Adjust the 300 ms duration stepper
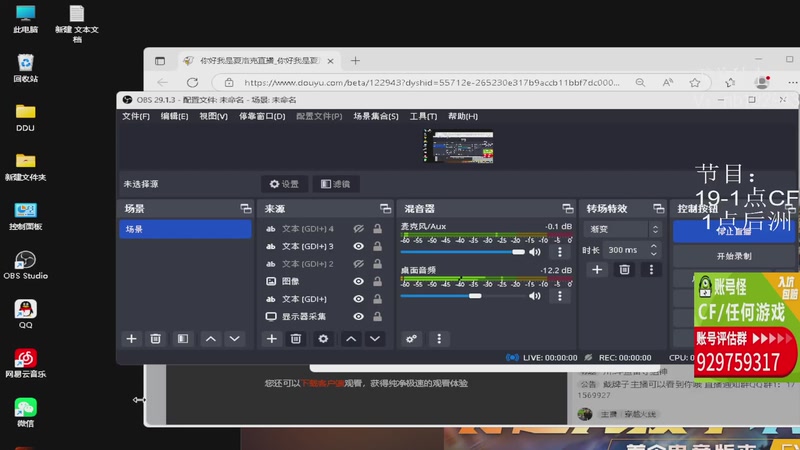800x450 pixels. pos(654,250)
